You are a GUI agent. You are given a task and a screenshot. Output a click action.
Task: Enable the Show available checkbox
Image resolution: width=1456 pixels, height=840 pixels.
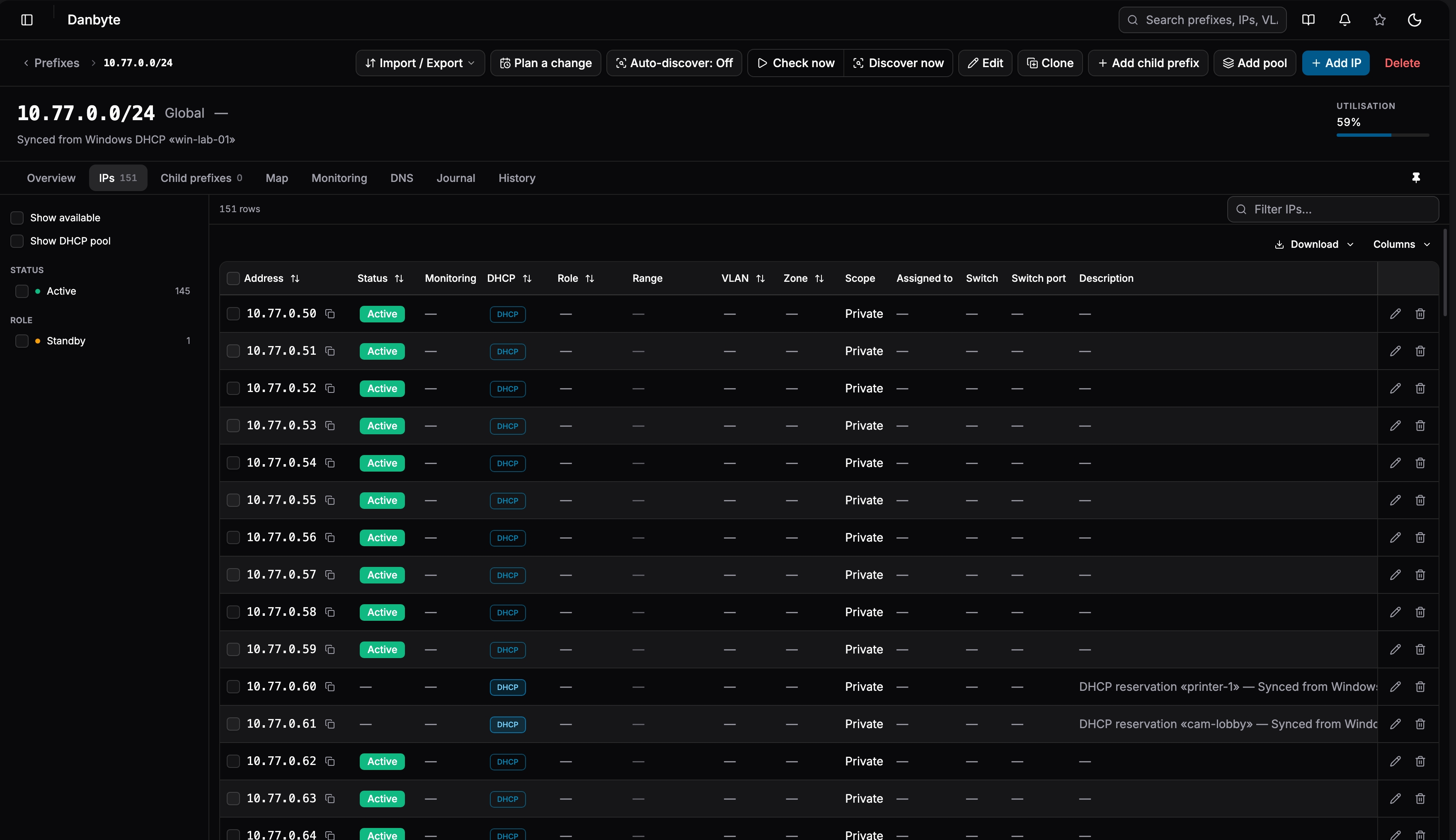pyautogui.click(x=17, y=218)
